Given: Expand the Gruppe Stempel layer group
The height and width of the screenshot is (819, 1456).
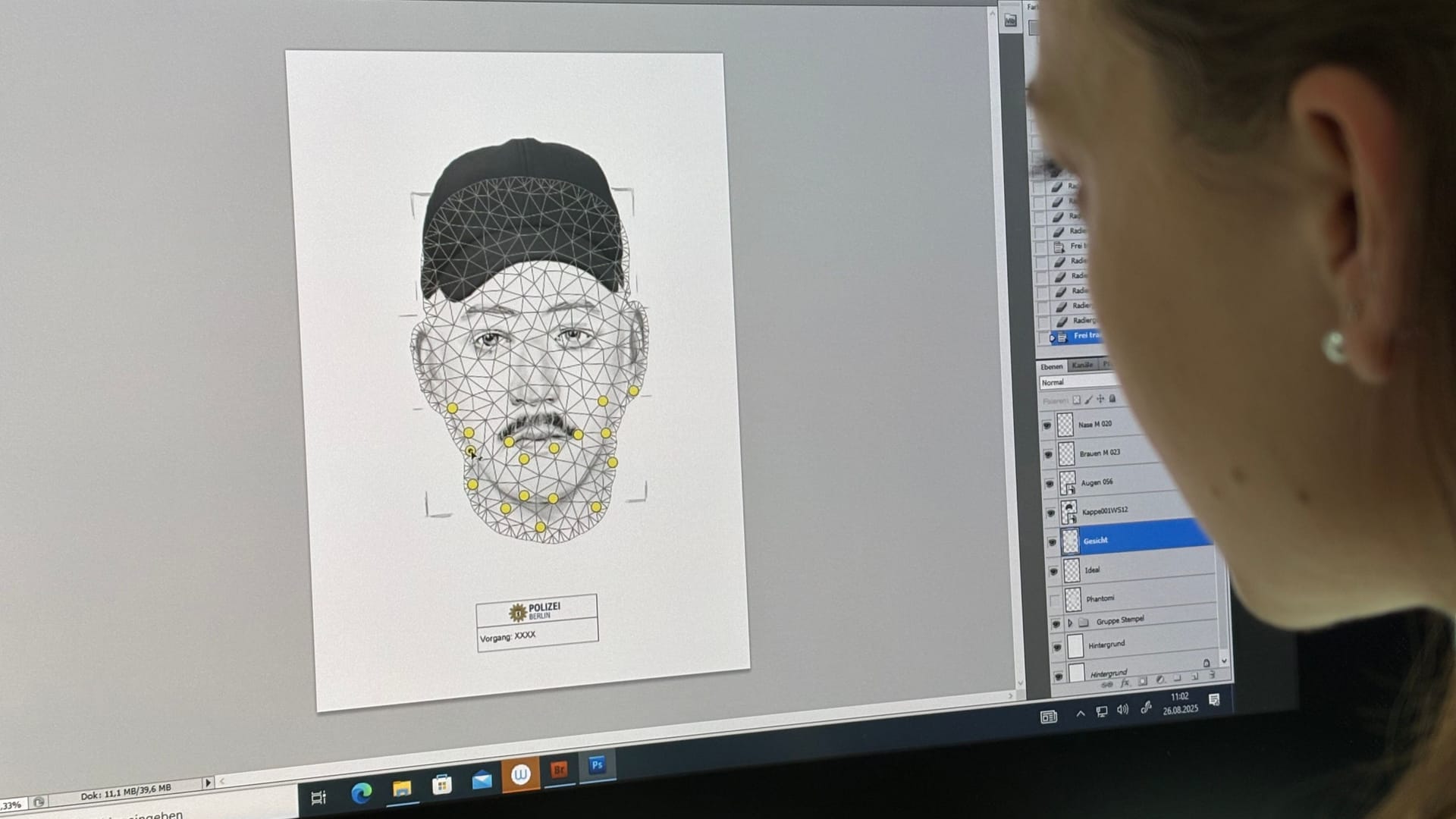Looking at the screenshot, I should pyautogui.click(x=1070, y=623).
